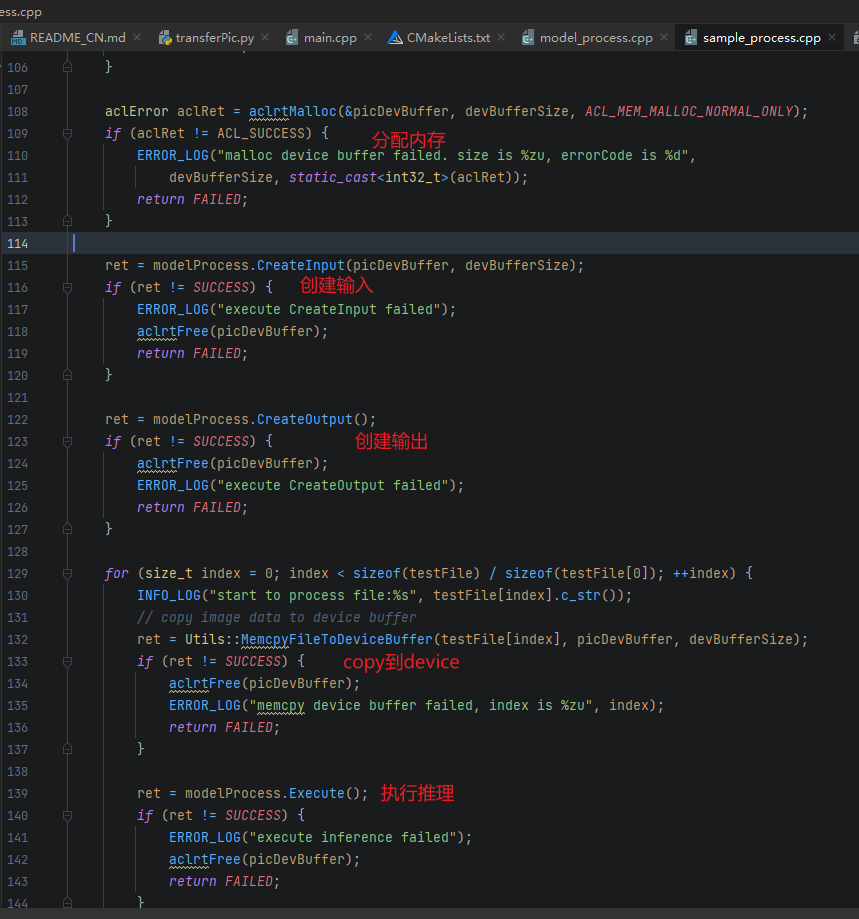This screenshot has width=859, height=919.
Task: Click the Python file icon on transferPic.py tab
Action: point(165,38)
